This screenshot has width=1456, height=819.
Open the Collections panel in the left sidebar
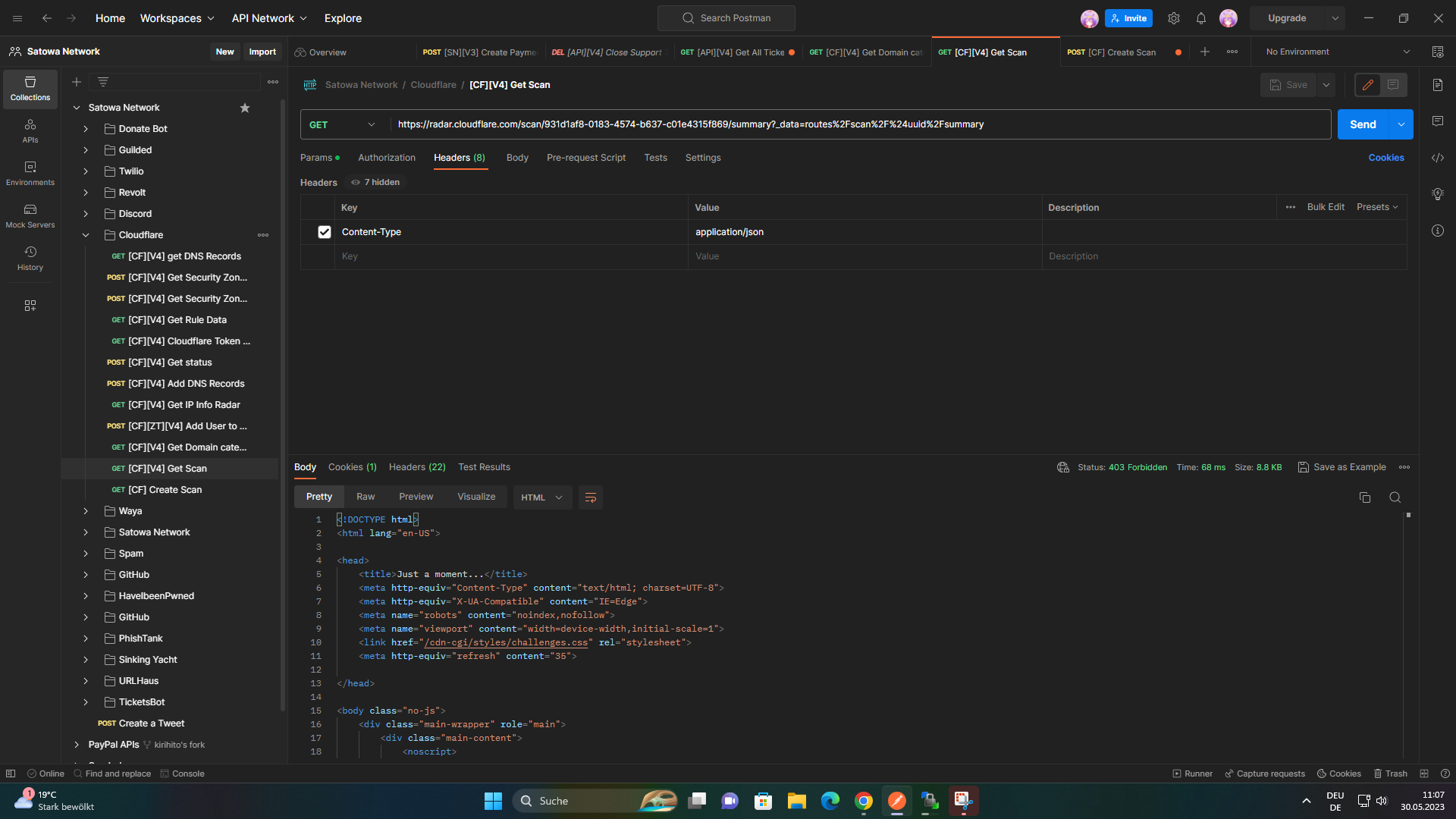click(30, 89)
